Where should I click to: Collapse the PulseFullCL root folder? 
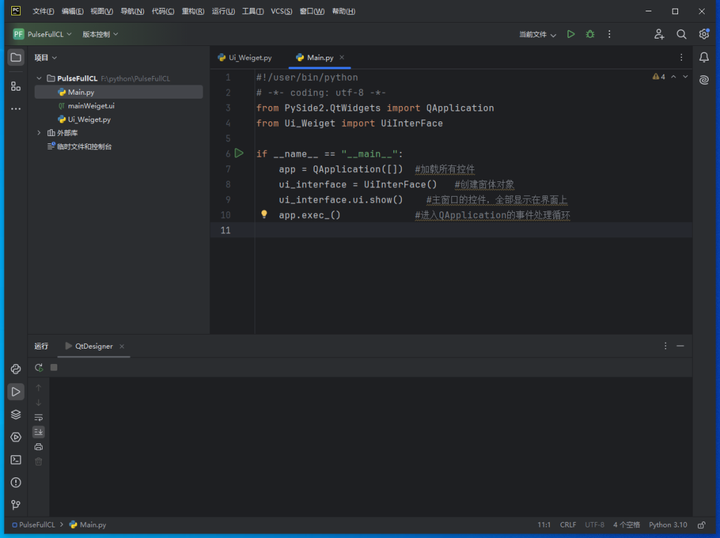coord(39,78)
